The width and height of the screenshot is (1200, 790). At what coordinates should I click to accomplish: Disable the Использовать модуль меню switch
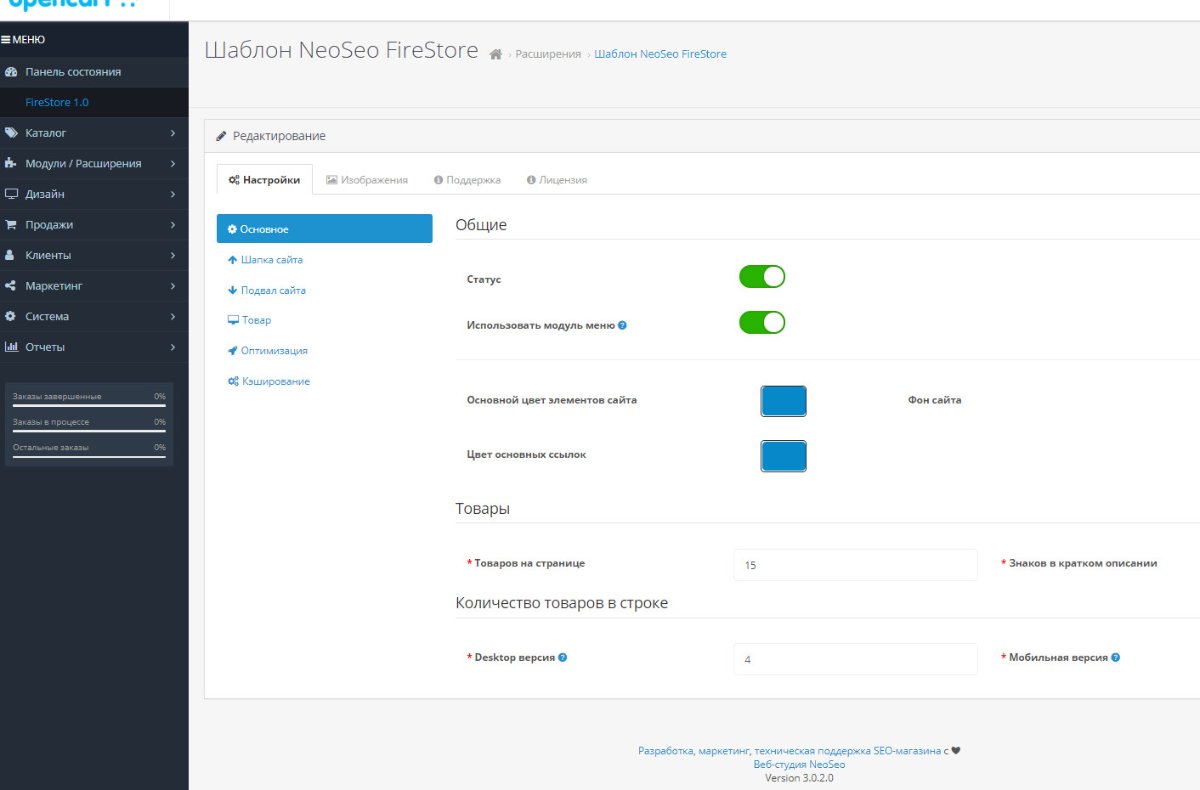(x=762, y=323)
